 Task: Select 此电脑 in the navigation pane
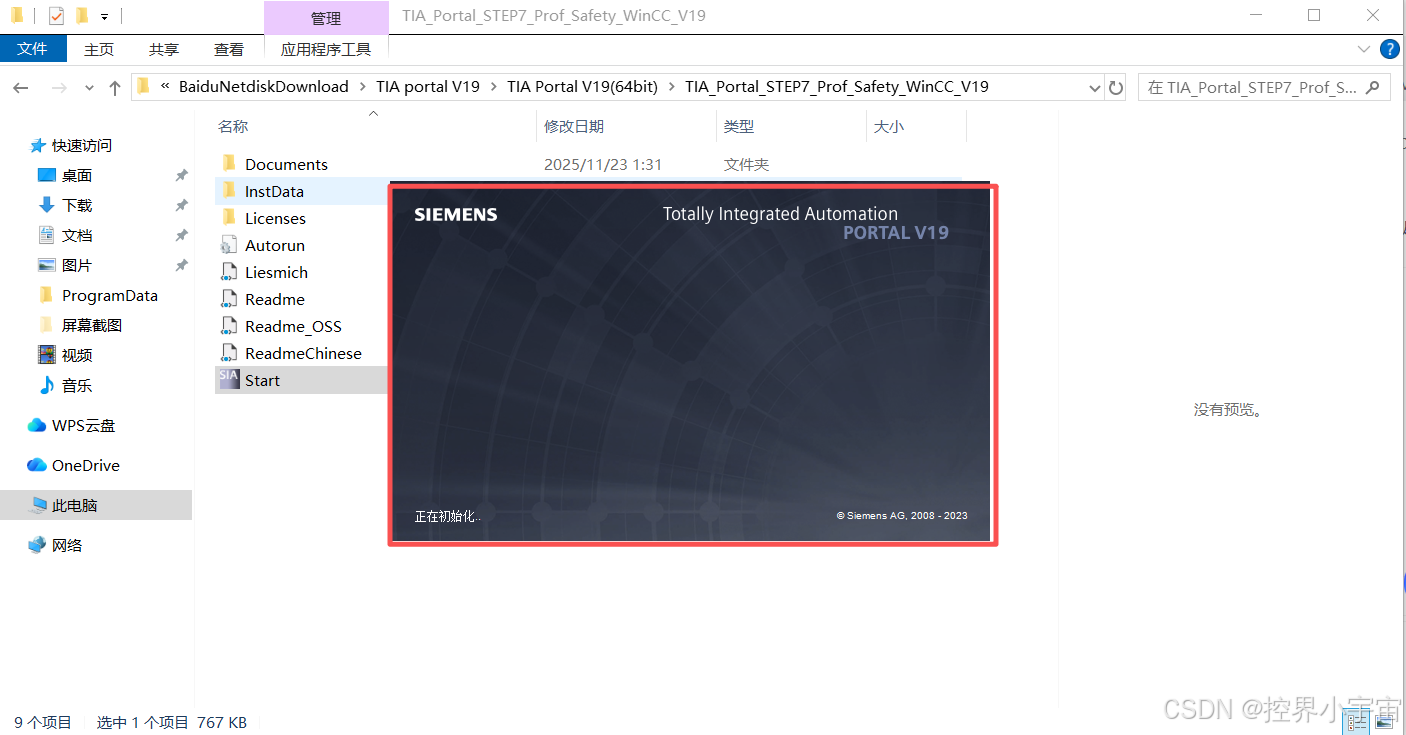pyautogui.click(x=74, y=505)
